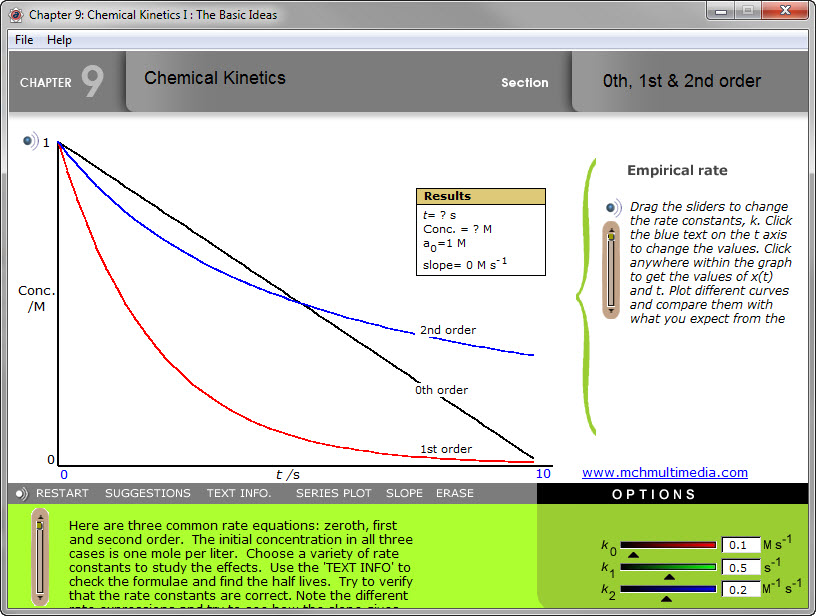816x616 pixels.
Task: Visit the www.mchmultimedia.com link
Action: 665,472
